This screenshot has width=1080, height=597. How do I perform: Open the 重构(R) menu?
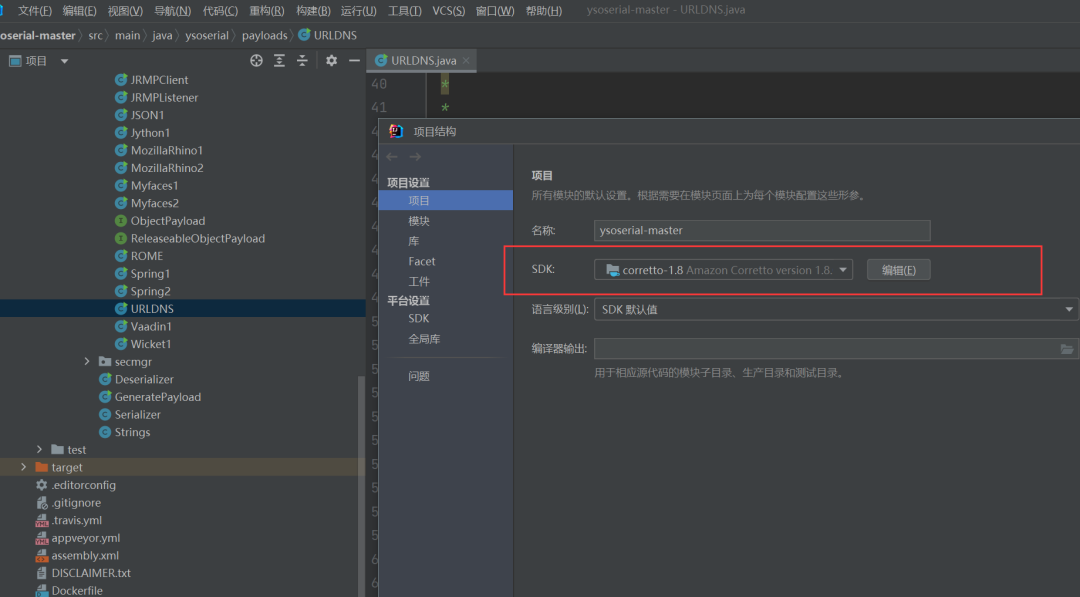point(267,10)
